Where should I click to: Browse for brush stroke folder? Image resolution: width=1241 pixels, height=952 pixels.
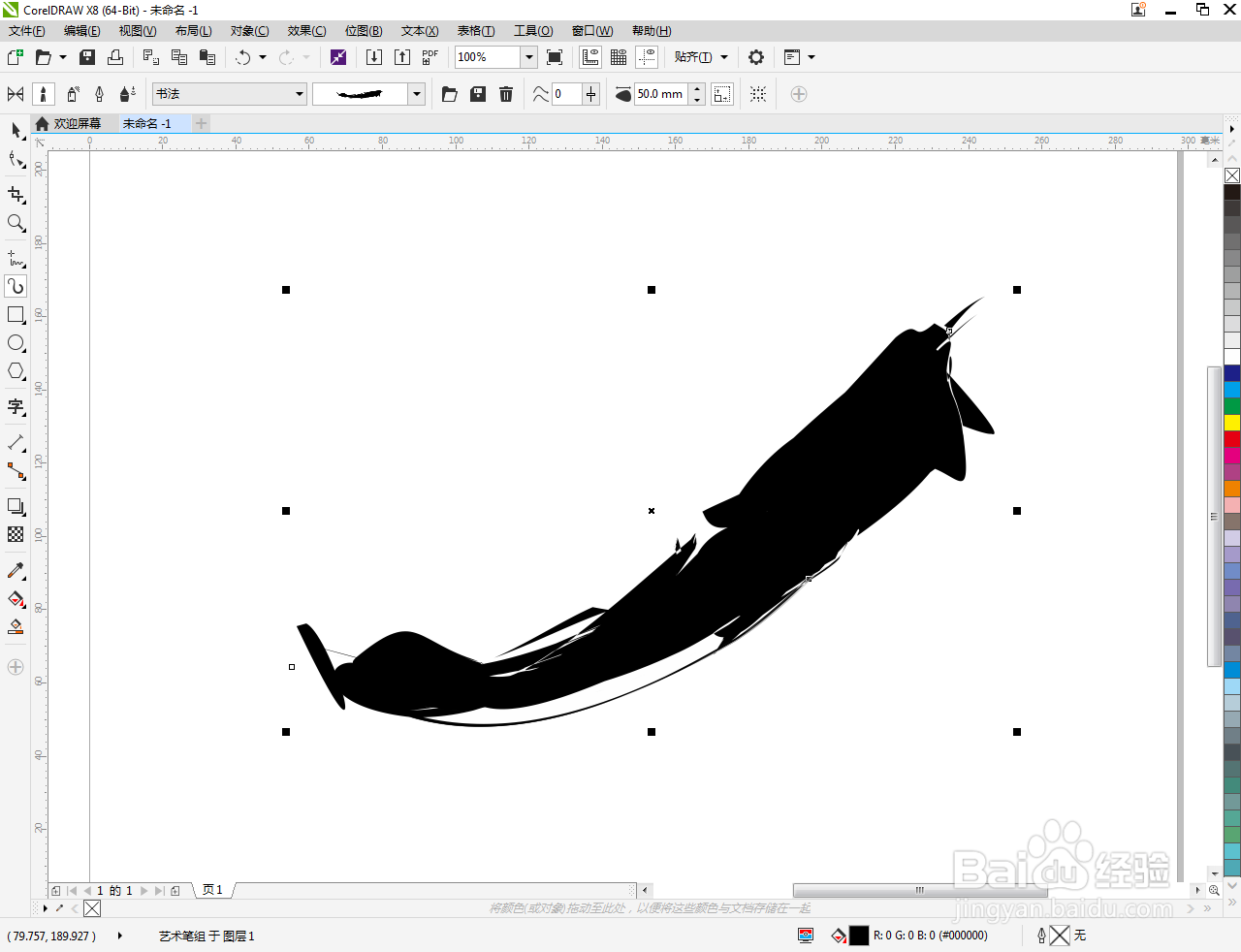pos(450,94)
